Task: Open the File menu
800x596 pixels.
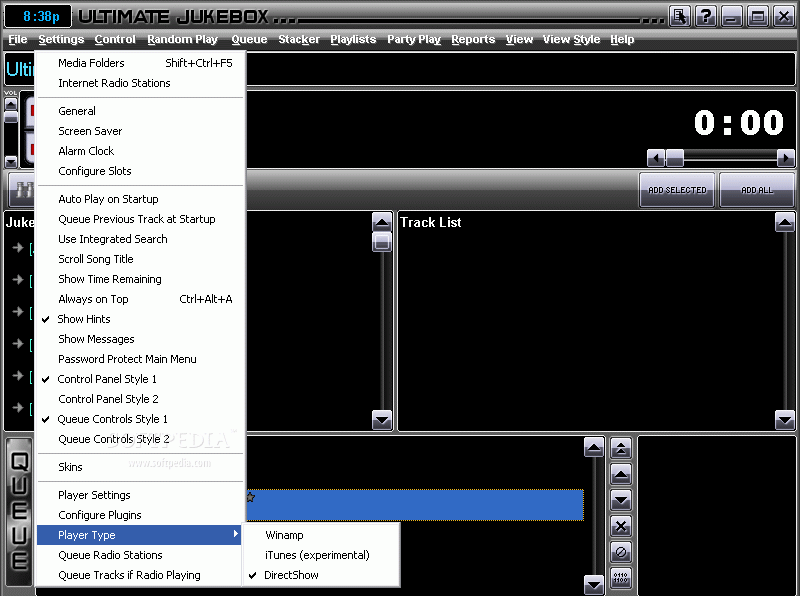Action: point(18,39)
